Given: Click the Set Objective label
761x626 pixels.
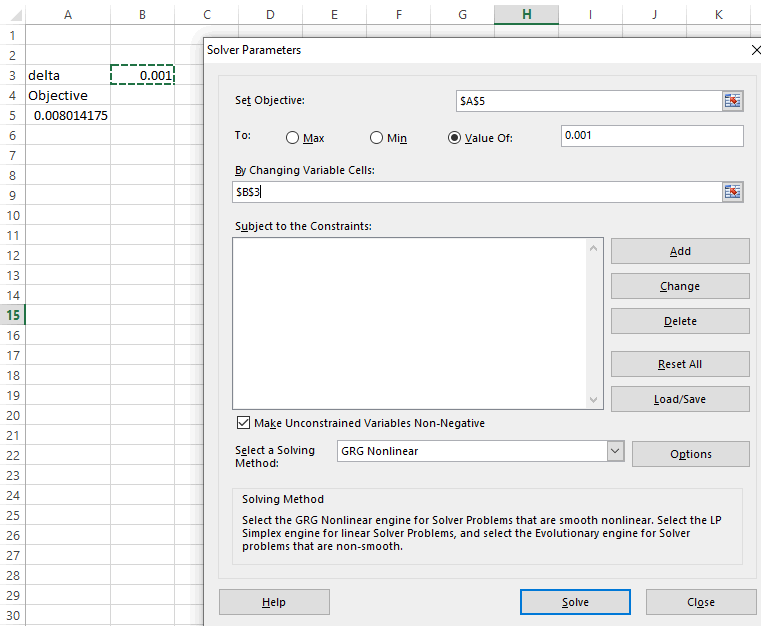Looking at the screenshot, I should 269,100.
